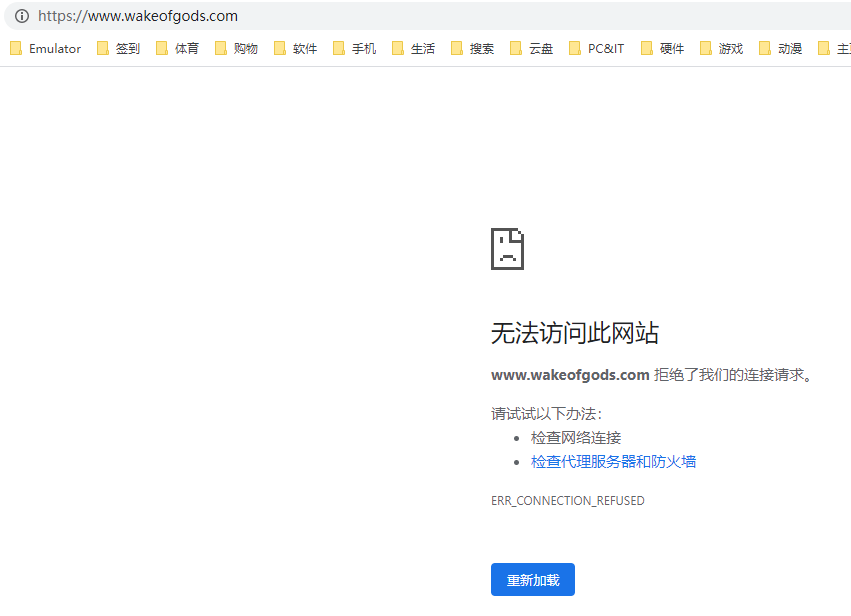This screenshot has height=616, width=851.
Task: Open the Emulator bookmark folder
Action: [x=45, y=48]
